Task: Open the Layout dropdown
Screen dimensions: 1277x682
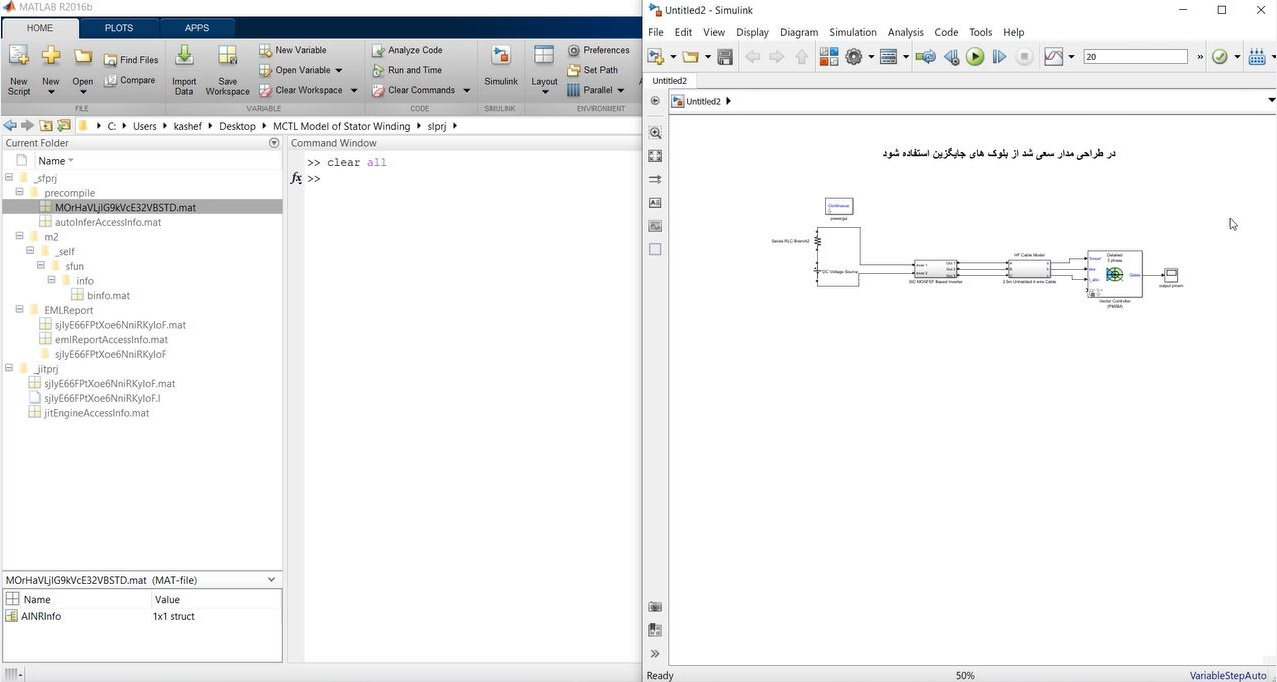Action: 544,70
